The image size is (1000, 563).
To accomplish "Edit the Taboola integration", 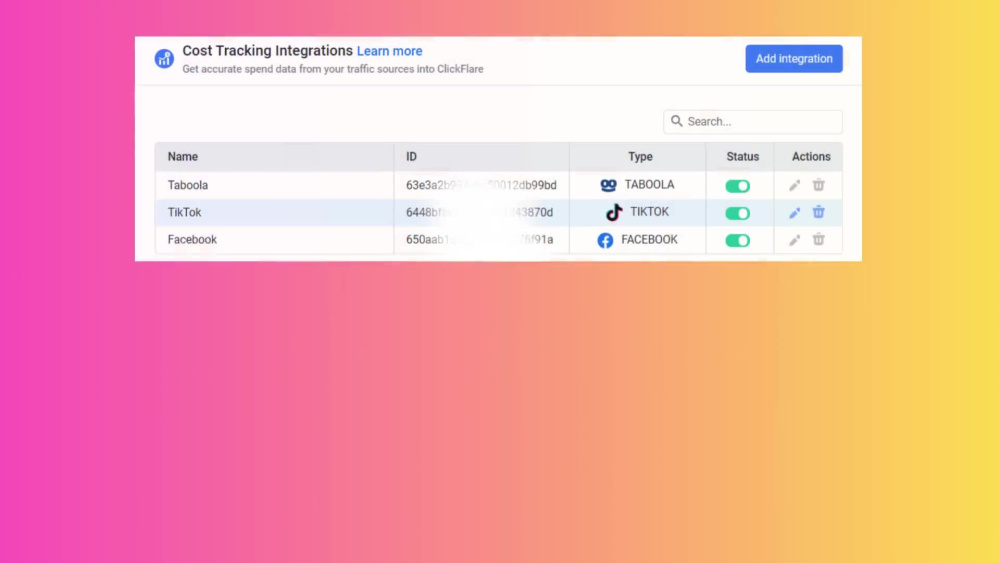I will (794, 186).
